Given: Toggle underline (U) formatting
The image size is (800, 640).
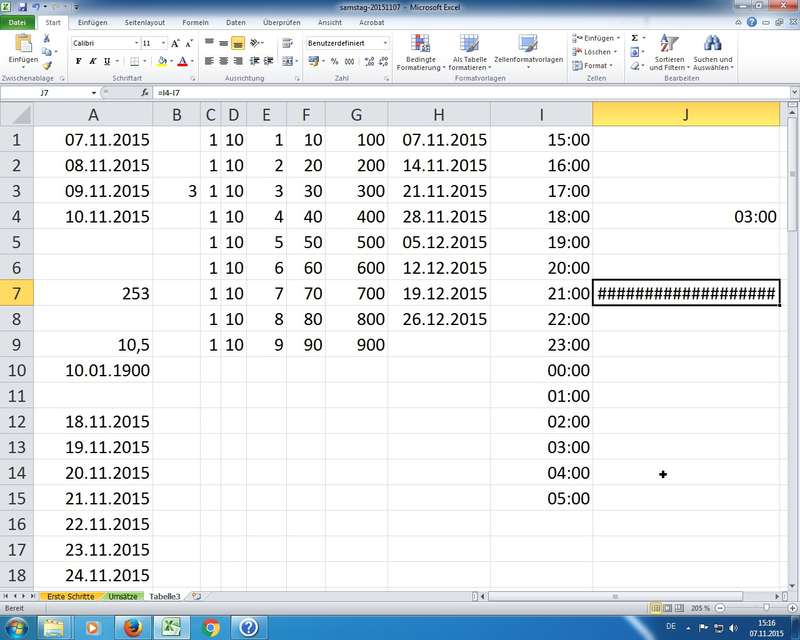Looking at the screenshot, I should click(106, 61).
